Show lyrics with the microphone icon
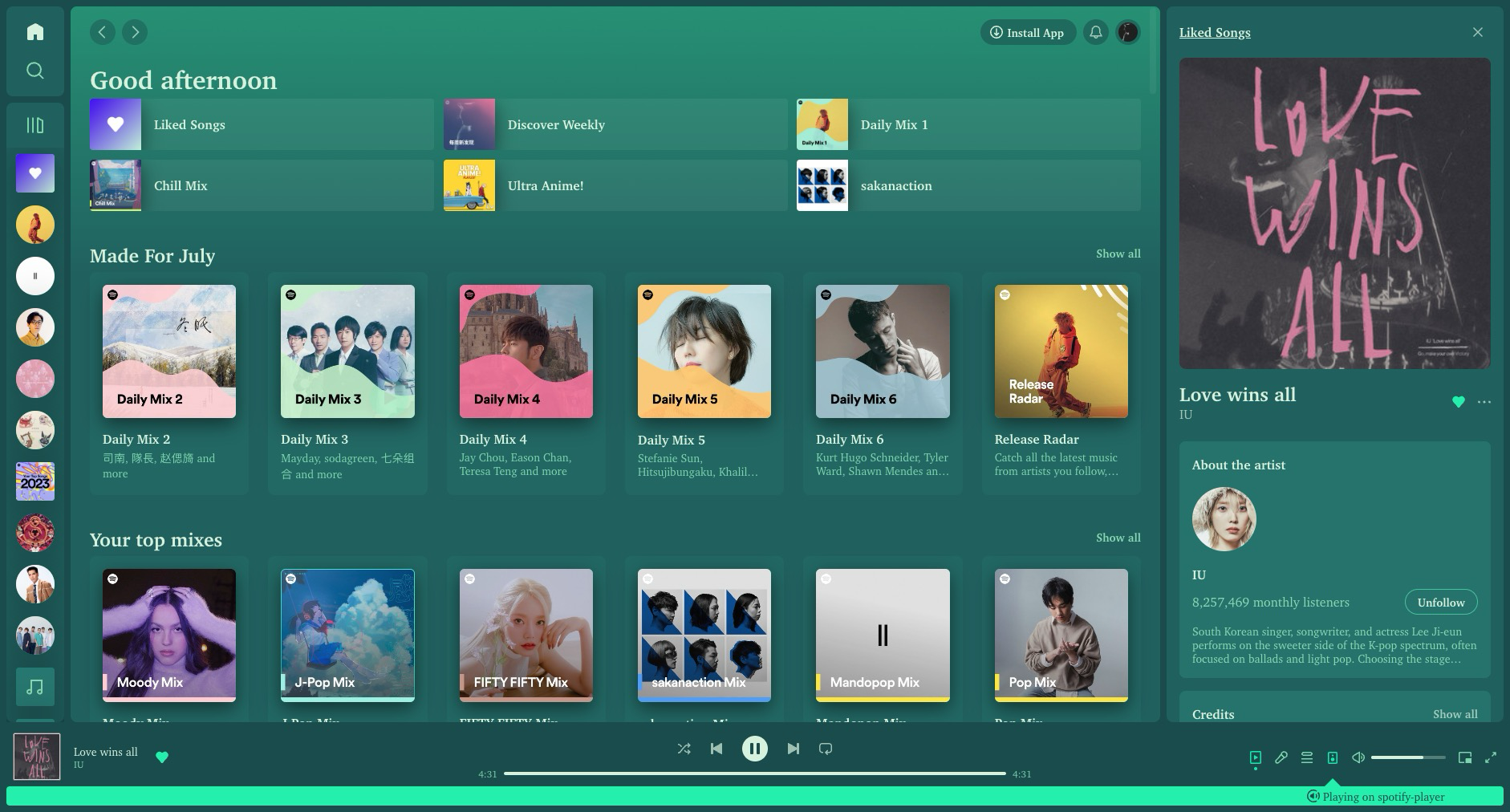This screenshot has height=812, width=1510. pyautogui.click(x=1281, y=757)
